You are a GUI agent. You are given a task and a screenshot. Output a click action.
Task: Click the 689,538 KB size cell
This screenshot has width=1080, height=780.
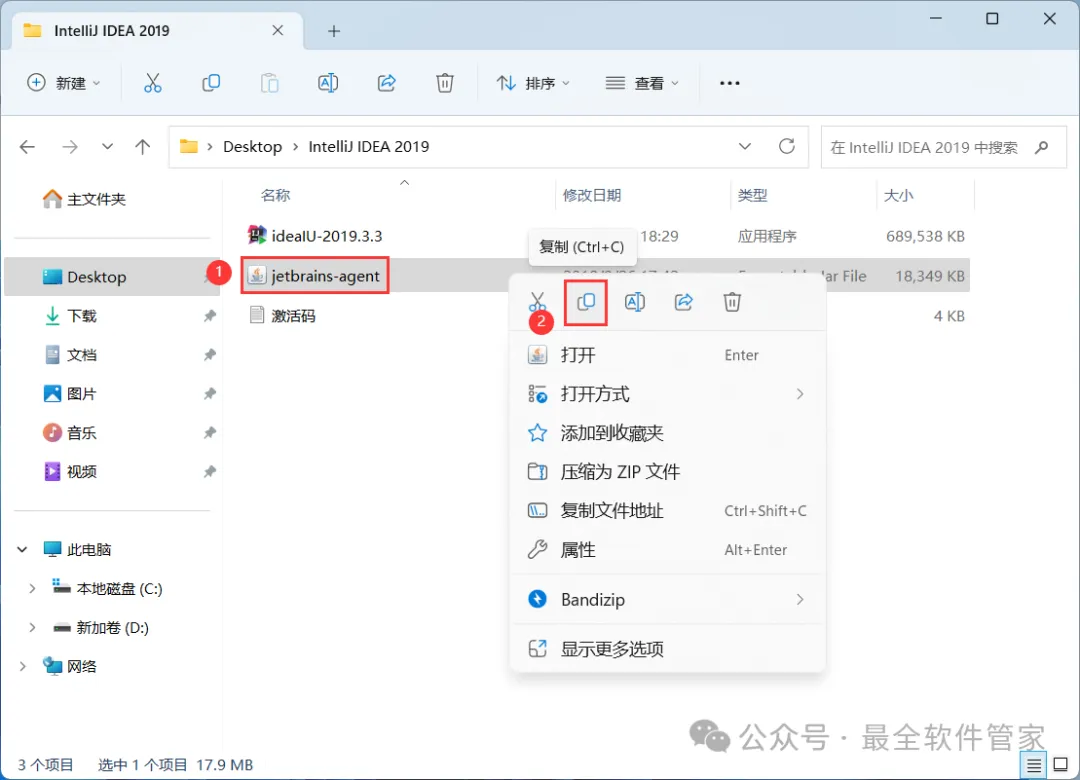point(925,236)
